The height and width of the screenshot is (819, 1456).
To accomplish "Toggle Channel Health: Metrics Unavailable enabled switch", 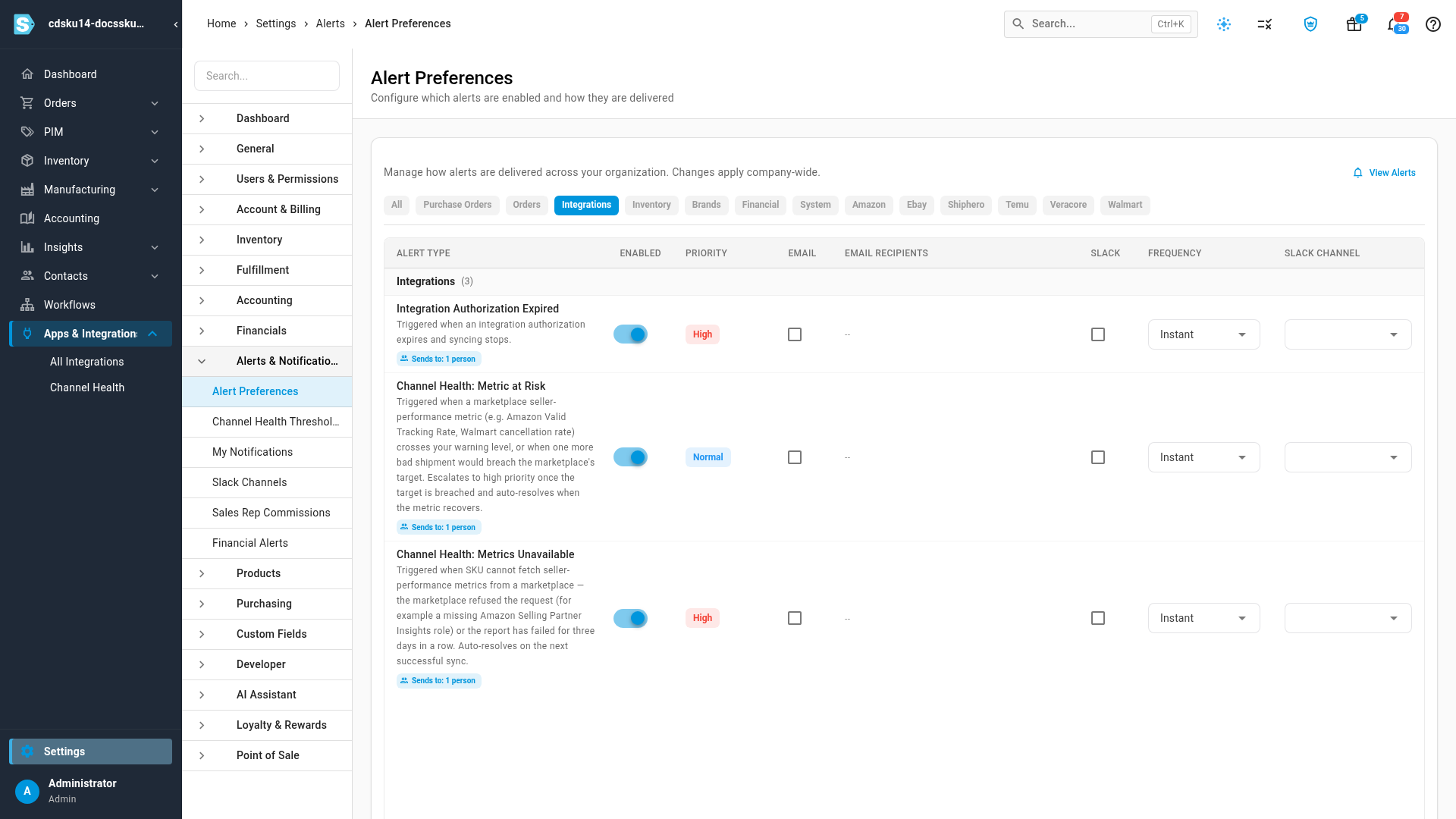I will click(x=630, y=618).
